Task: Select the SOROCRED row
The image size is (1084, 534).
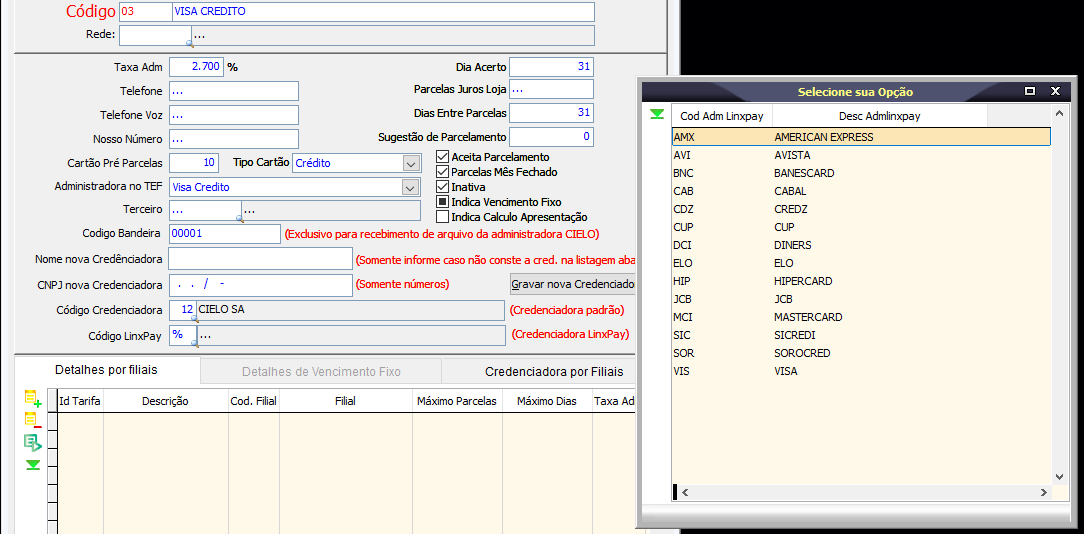Action: (861, 353)
